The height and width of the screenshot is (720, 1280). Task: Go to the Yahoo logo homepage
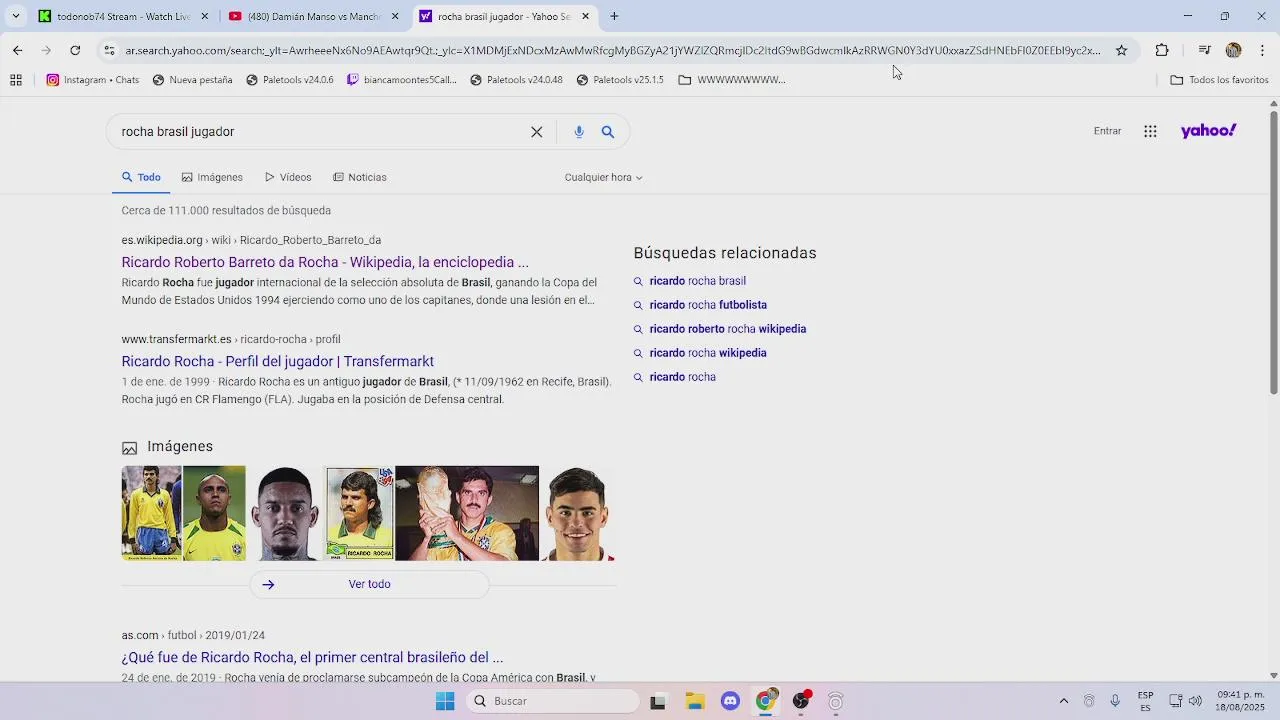pos(1208,131)
